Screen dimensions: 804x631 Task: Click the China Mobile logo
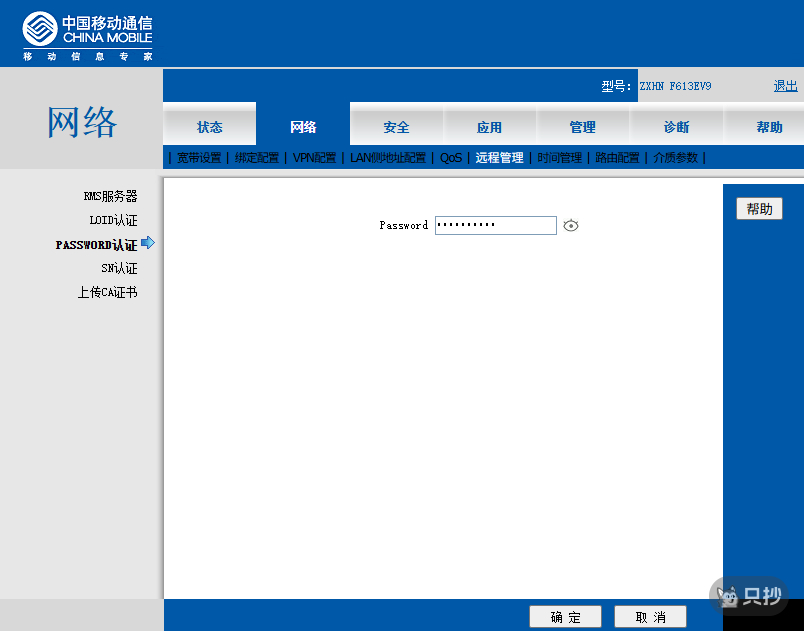[x=88, y=36]
